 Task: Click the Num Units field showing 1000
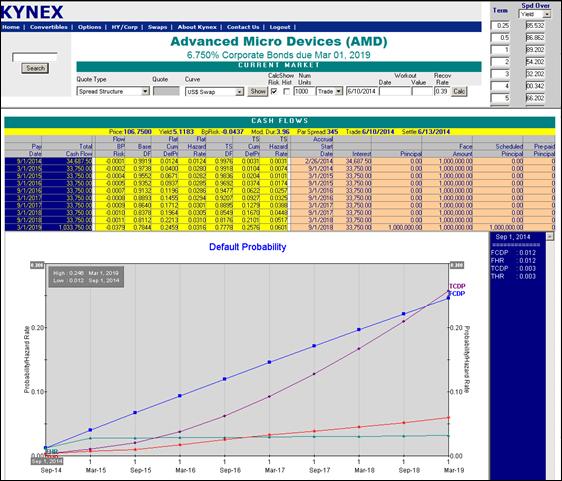pyautogui.click(x=304, y=91)
